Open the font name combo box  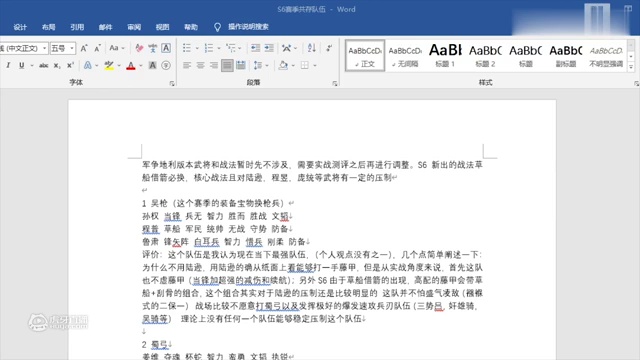(x=24, y=48)
